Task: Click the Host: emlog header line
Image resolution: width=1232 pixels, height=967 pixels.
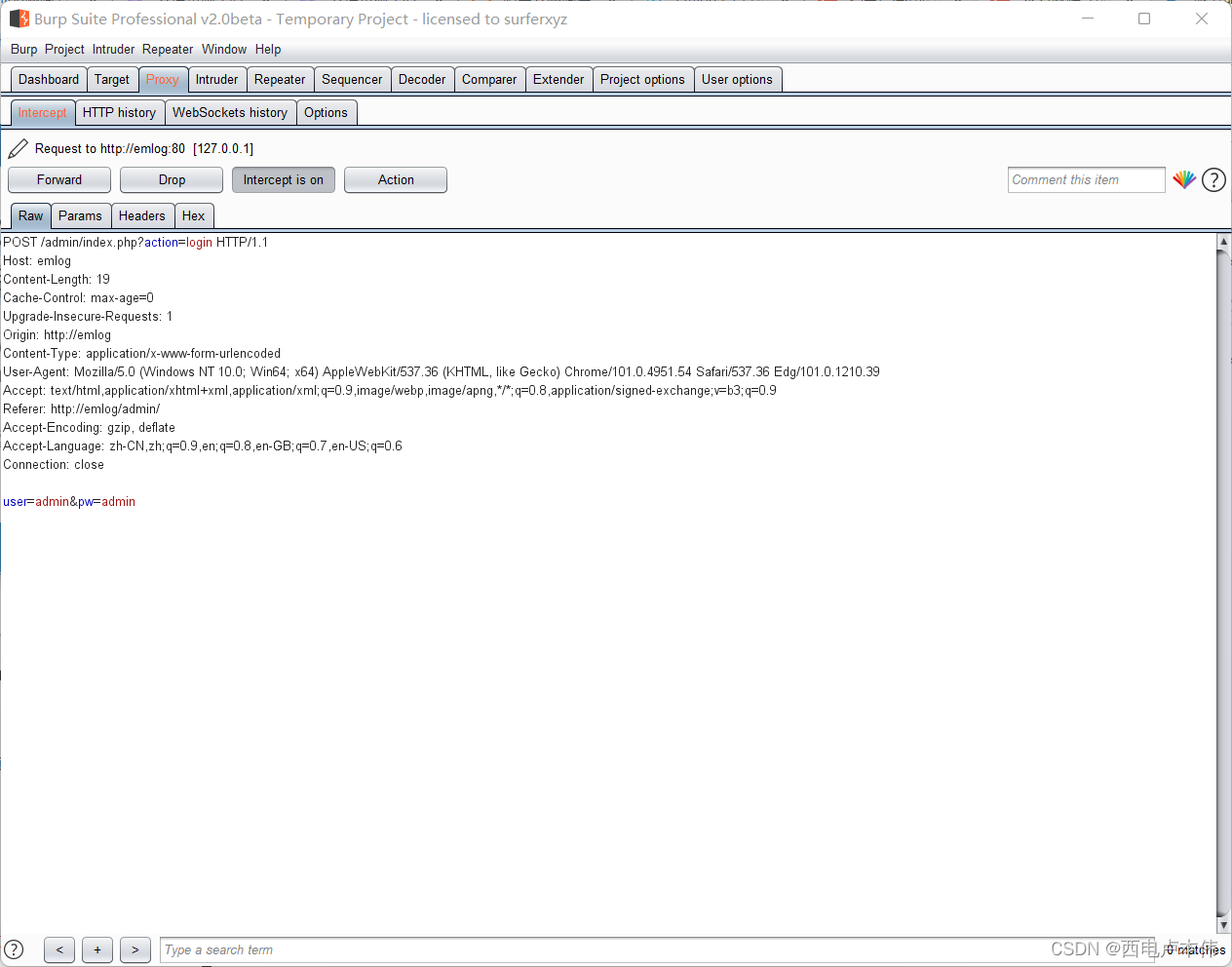Action: (x=37, y=261)
